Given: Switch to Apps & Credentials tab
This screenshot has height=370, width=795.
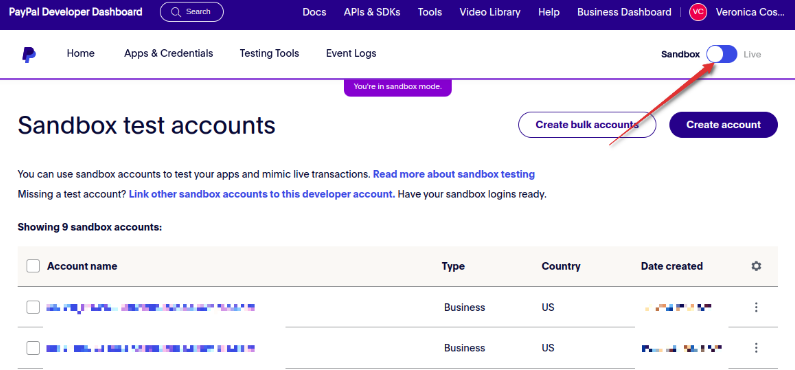Looking at the screenshot, I should click(x=169, y=53).
